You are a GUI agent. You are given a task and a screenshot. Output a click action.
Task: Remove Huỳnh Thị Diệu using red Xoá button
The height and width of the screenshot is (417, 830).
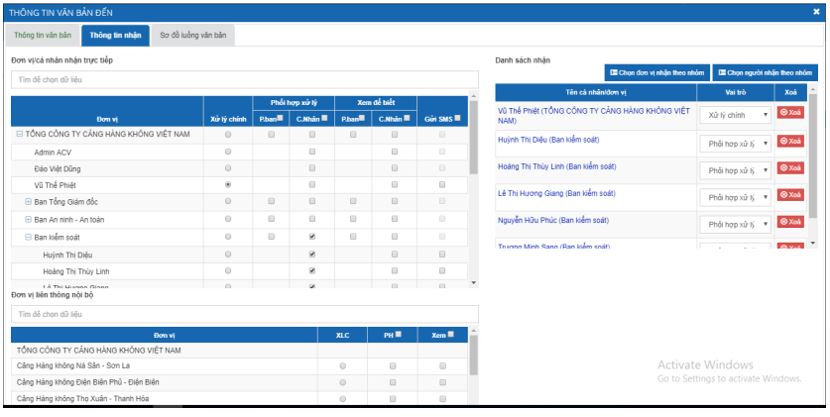(790, 142)
